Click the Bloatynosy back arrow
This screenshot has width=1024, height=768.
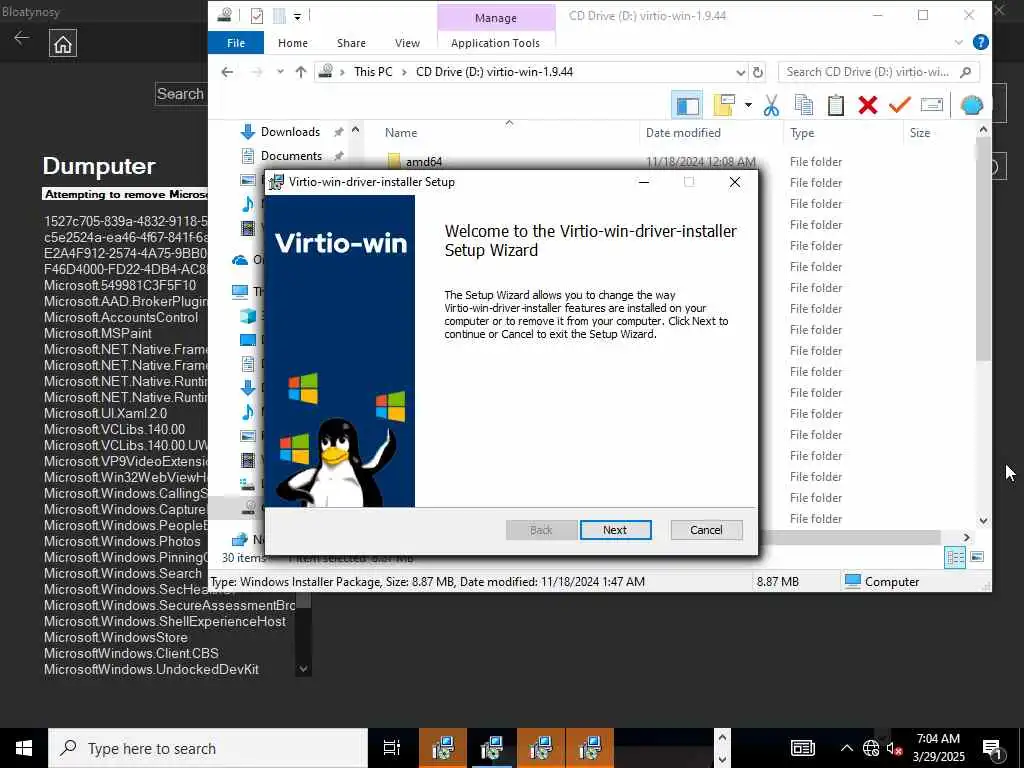(22, 38)
